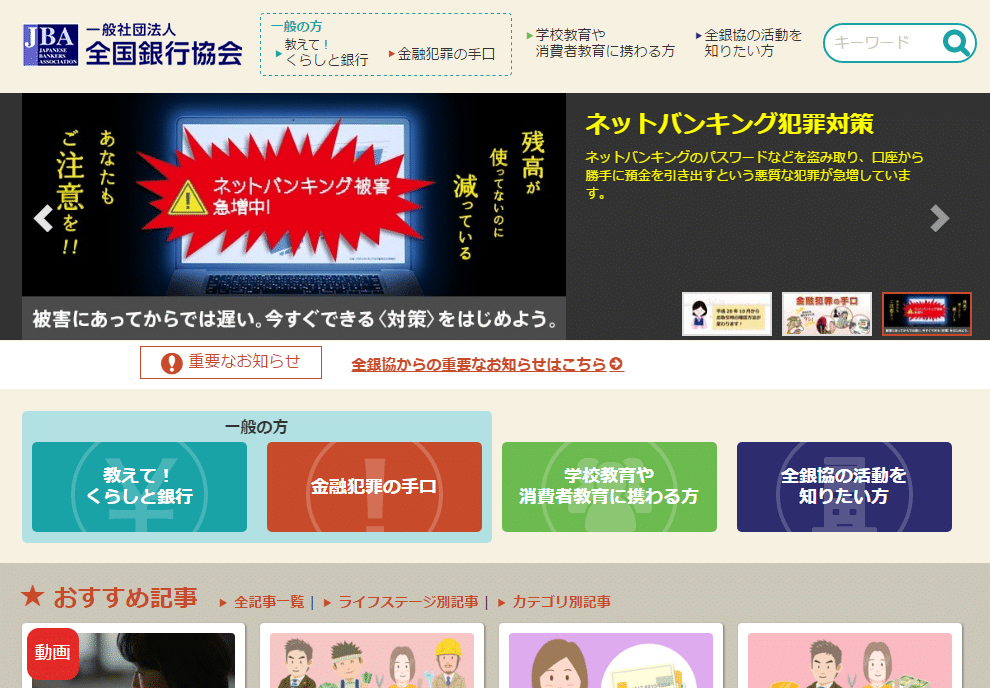Click the ネットバンキングのパスワード description text
This screenshot has height=688, width=990.
754,175
